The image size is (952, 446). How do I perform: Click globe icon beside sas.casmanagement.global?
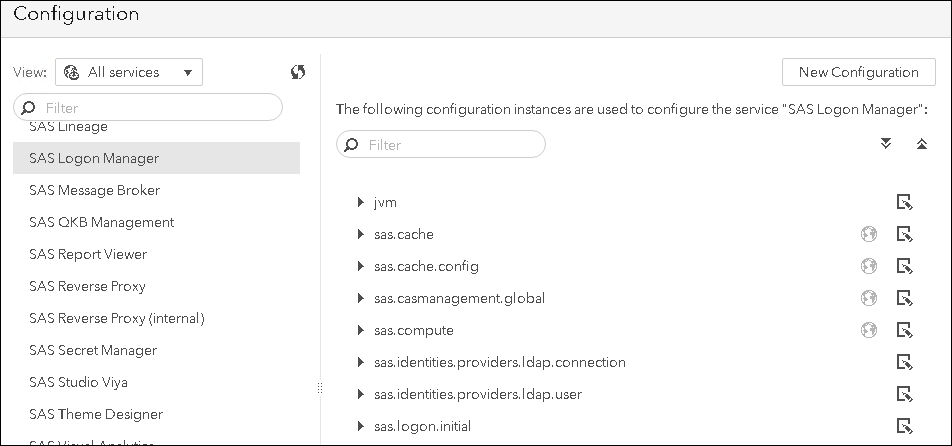(x=869, y=299)
